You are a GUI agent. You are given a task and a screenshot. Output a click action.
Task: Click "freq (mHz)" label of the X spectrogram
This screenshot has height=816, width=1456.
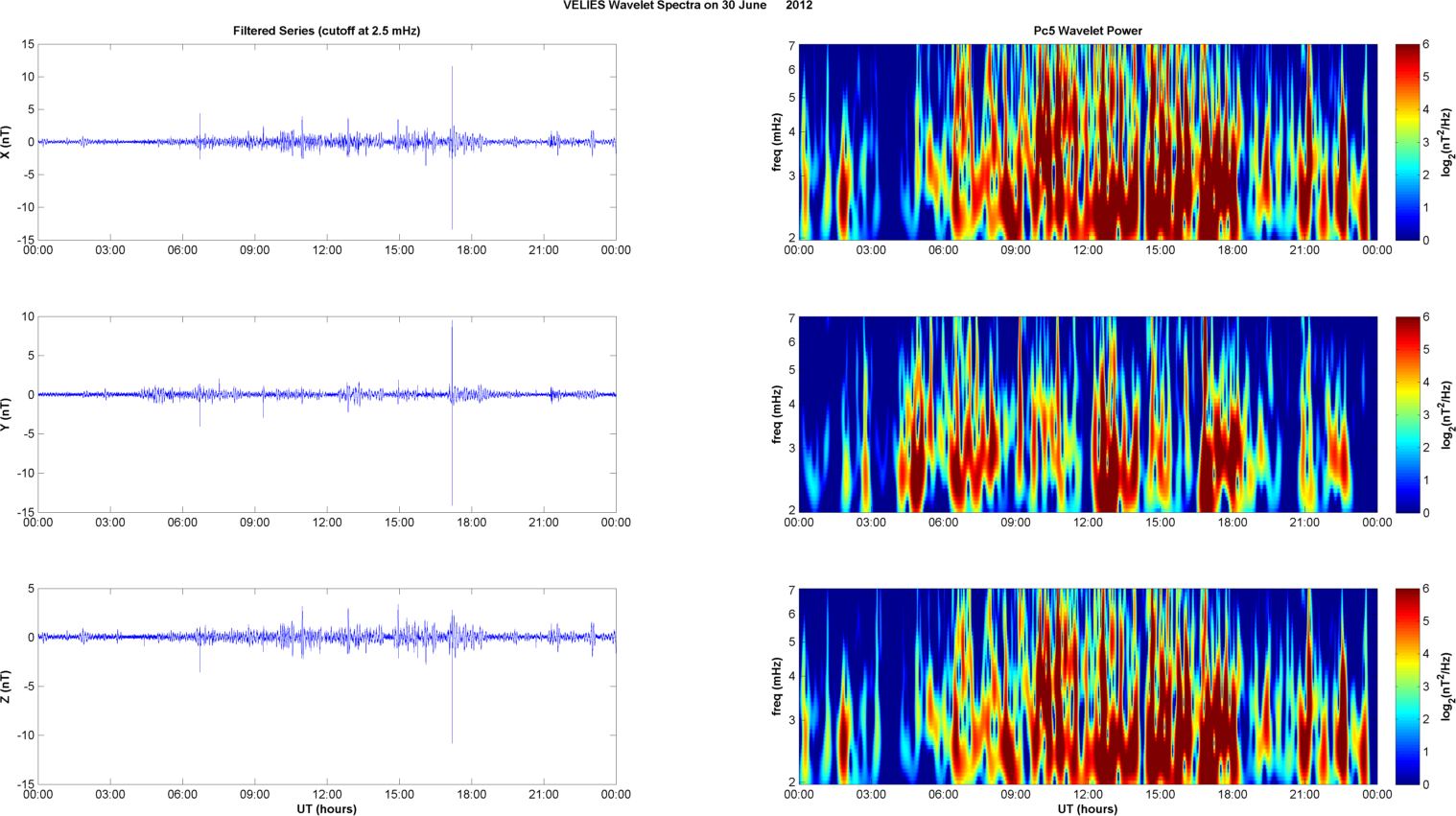pyautogui.click(x=777, y=142)
